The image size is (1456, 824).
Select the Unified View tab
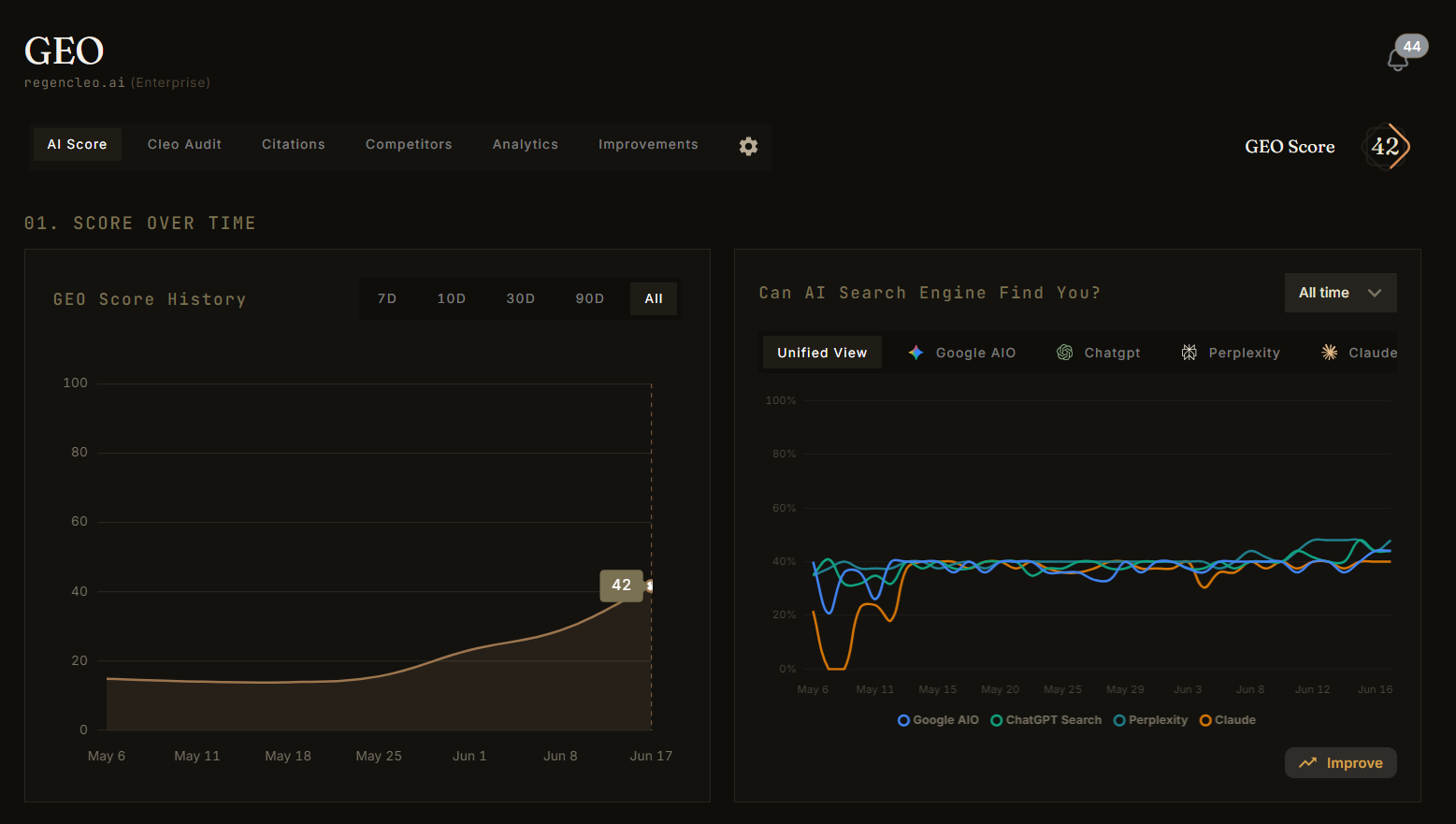[x=822, y=353]
